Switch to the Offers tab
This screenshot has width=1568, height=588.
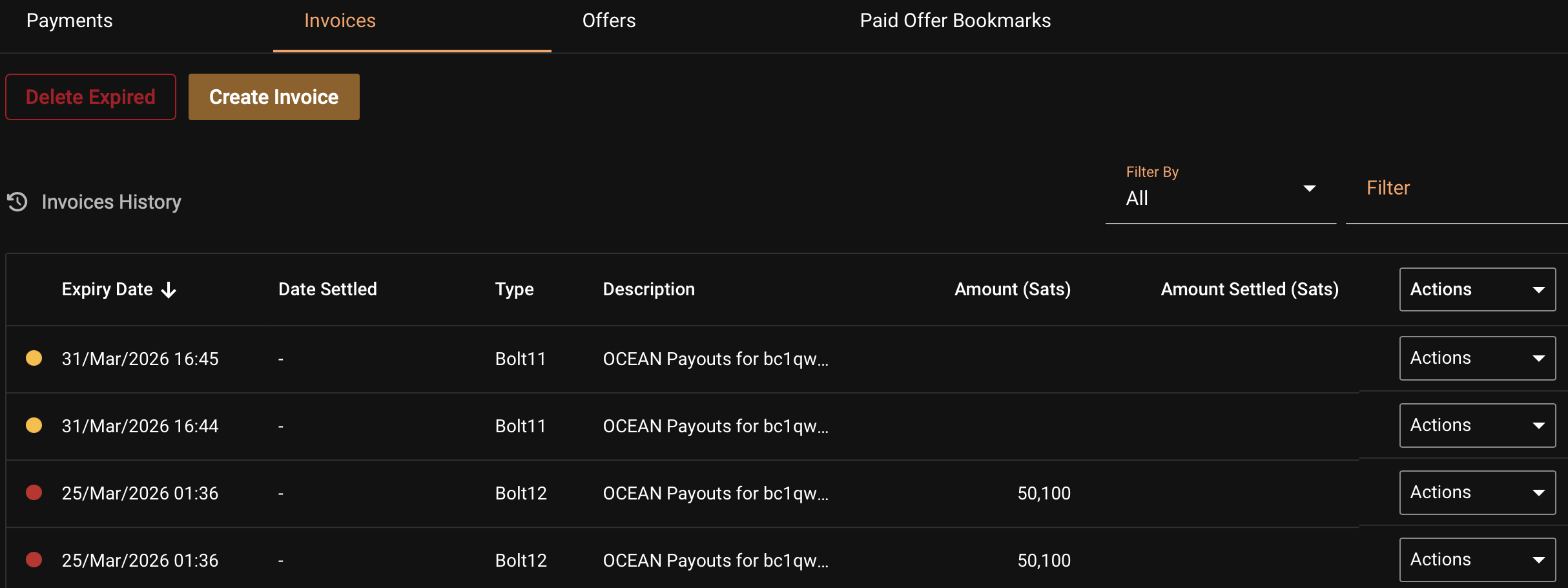click(x=609, y=21)
